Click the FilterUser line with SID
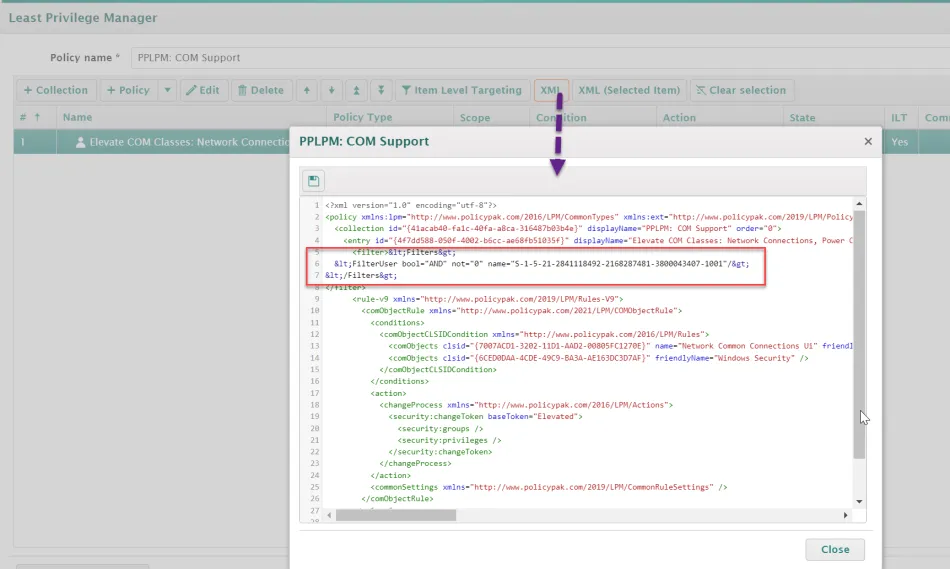 tap(542, 264)
